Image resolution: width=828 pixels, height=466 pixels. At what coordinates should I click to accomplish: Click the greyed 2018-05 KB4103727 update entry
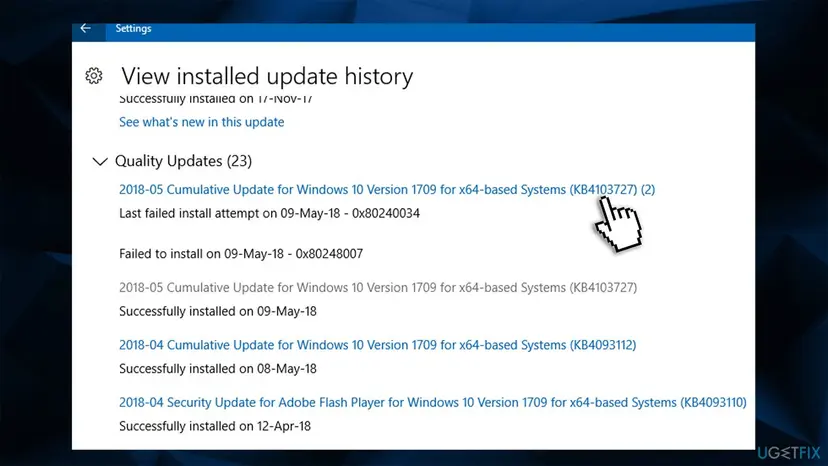coord(378,288)
